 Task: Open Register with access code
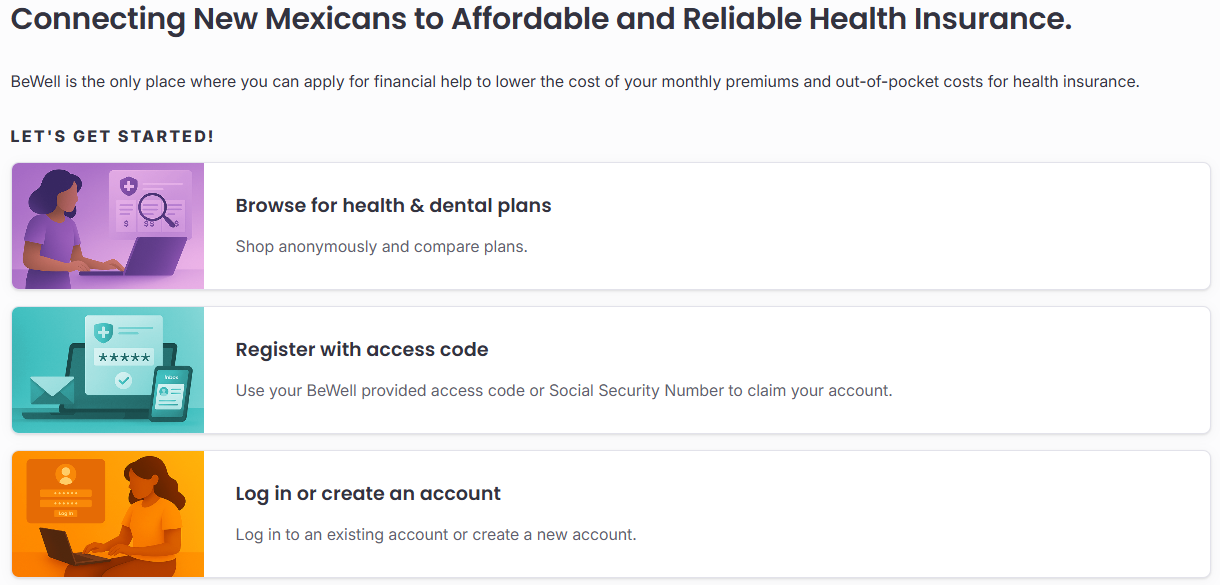(362, 350)
